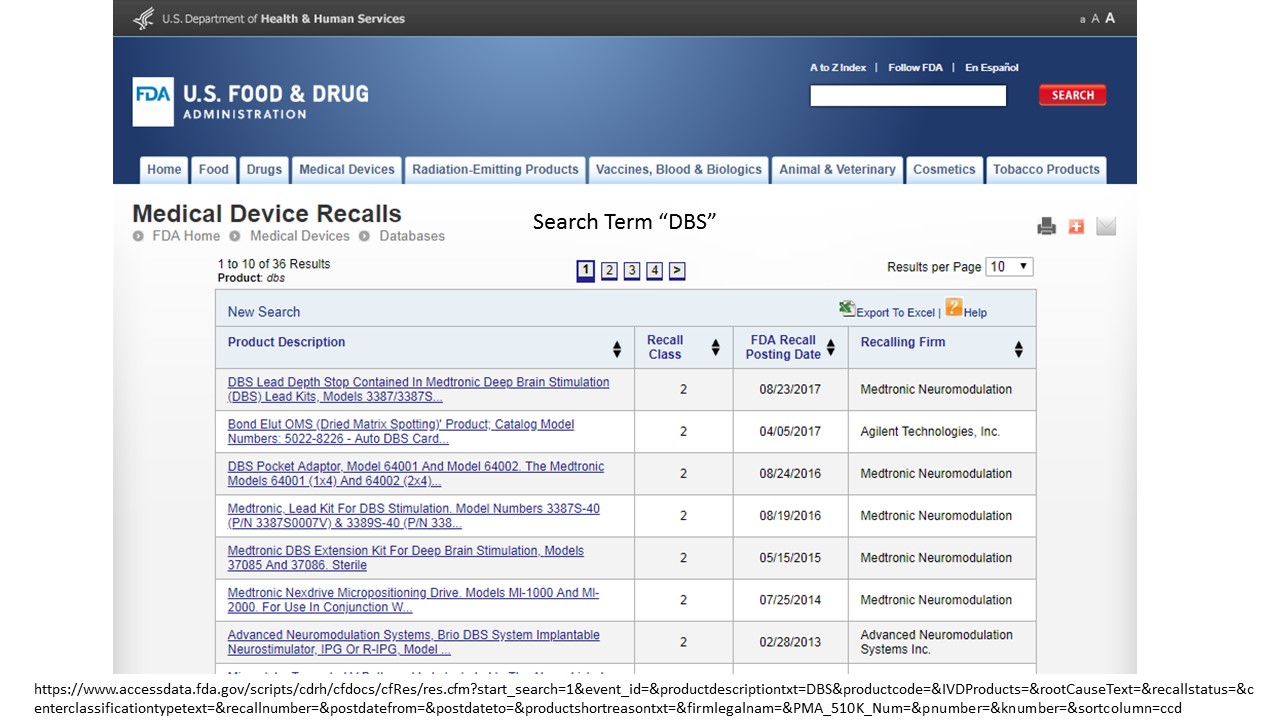
Task: Click the Help text link
Action: [975, 313]
